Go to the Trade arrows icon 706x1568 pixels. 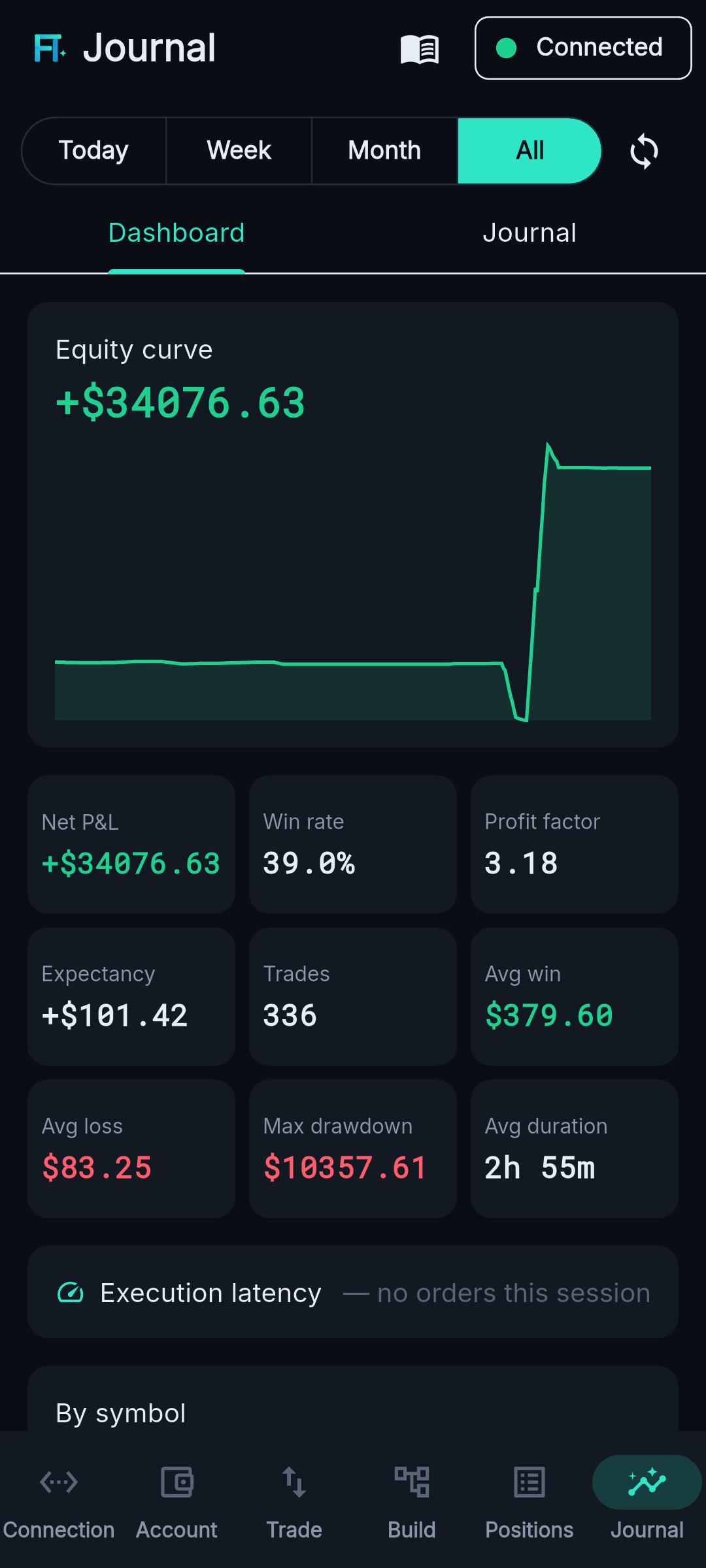pos(294,1482)
